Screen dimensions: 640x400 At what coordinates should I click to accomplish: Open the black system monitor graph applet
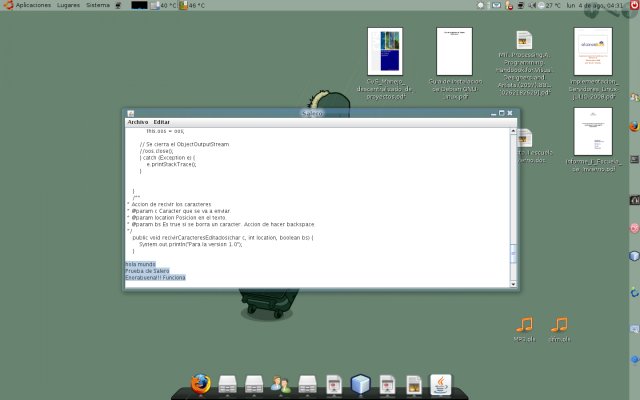[x=139, y=6]
